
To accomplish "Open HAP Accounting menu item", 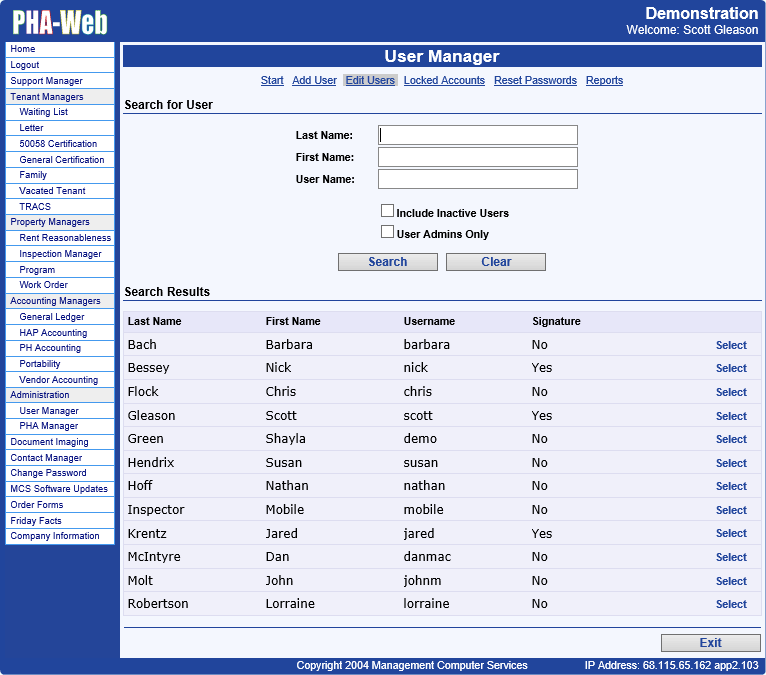I will [x=60, y=333].
